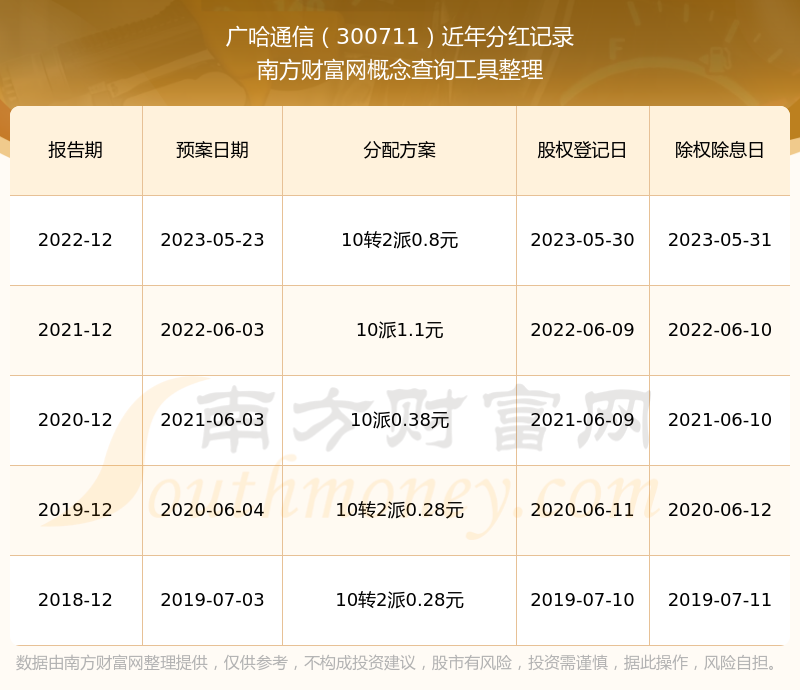Screen dimensions: 800x690
Task: Select record date 2020-06-11
Action: click(x=582, y=509)
